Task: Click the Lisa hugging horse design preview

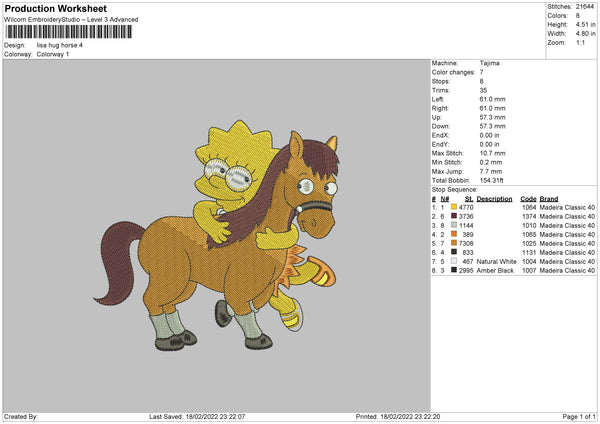Action: pos(216,235)
